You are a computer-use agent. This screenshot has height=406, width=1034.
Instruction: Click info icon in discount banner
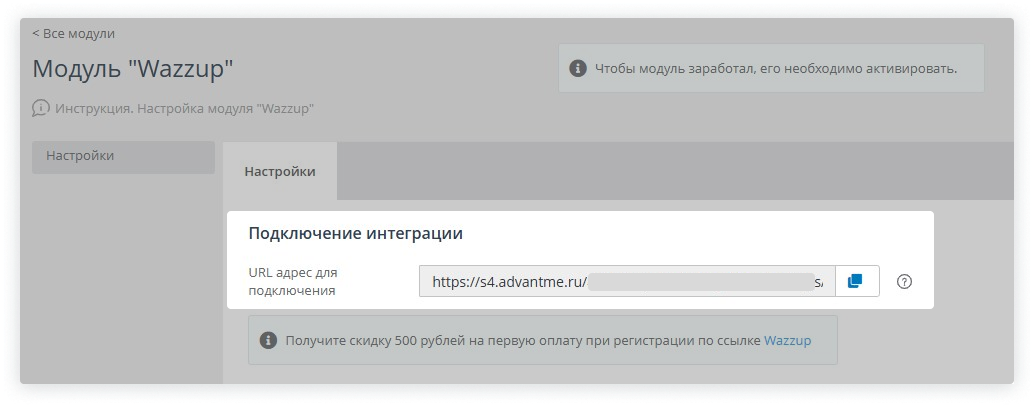pos(268,340)
